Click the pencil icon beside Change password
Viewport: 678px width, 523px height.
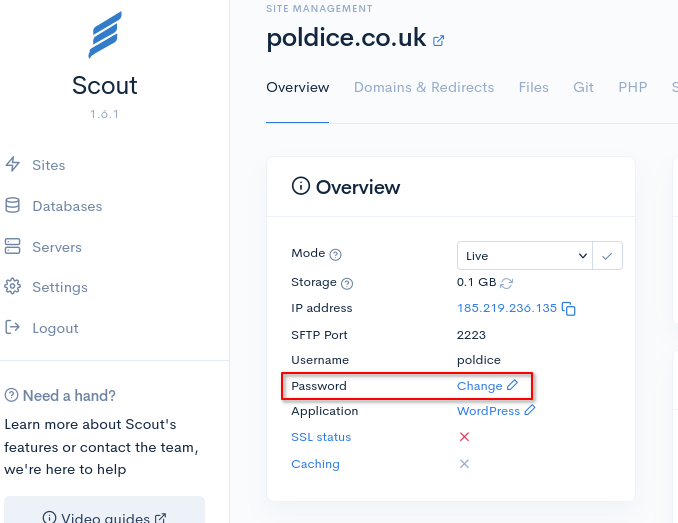513,385
